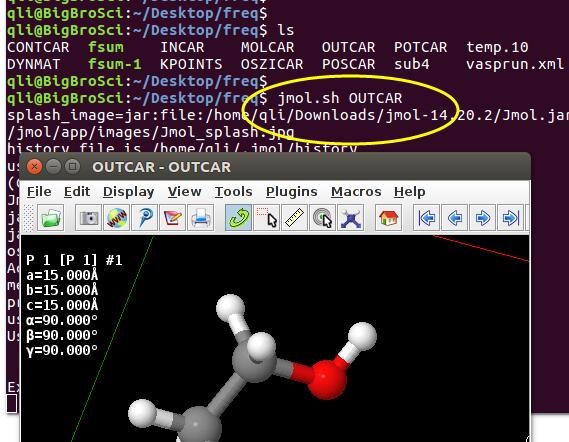Toggle the measurement ruler tool
The width and height of the screenshot is (569, 442).
click(294, 218)
